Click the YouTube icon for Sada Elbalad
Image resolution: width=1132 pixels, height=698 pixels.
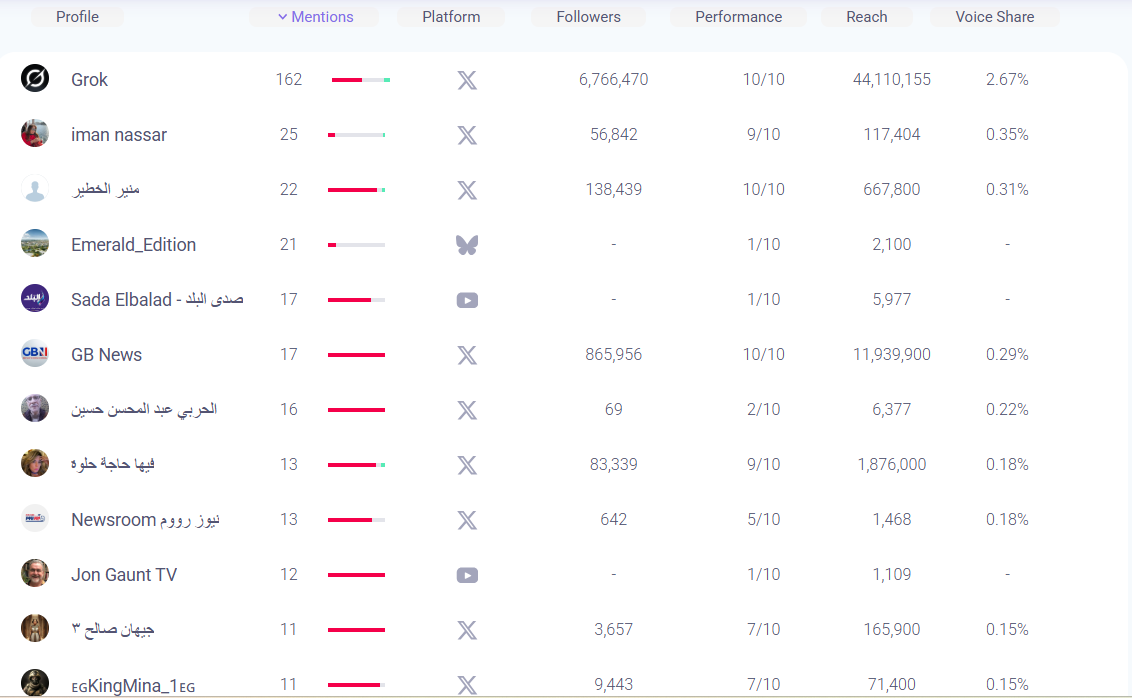467,300
